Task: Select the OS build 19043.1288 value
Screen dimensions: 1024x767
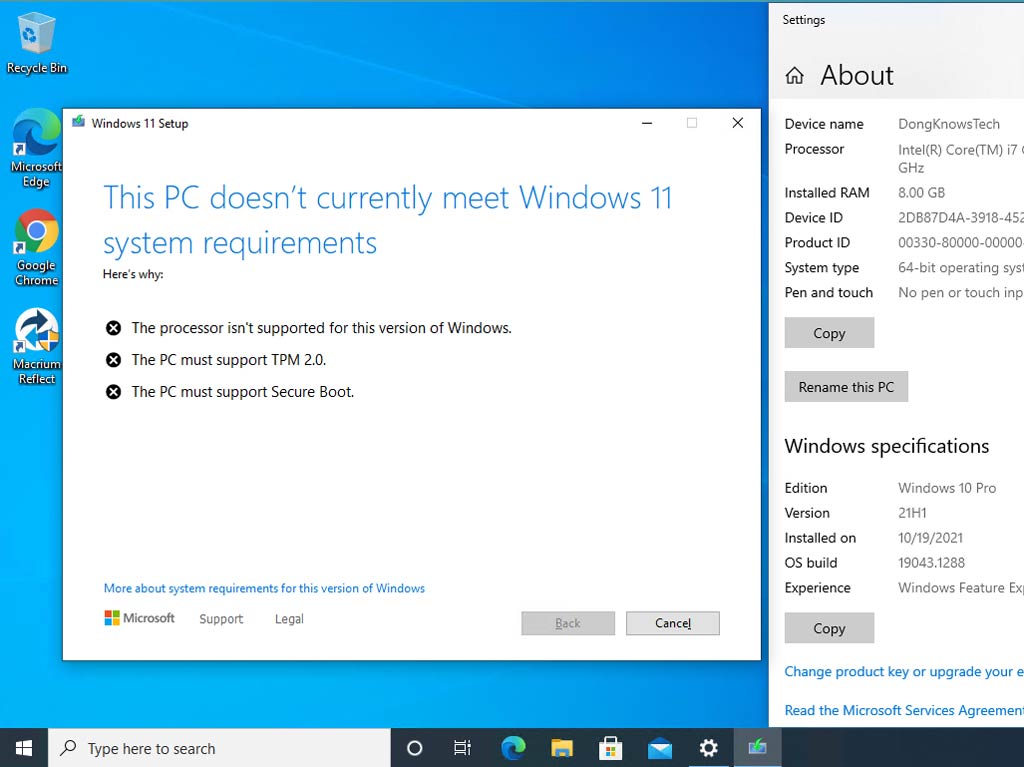Action: tap(931, 563)
